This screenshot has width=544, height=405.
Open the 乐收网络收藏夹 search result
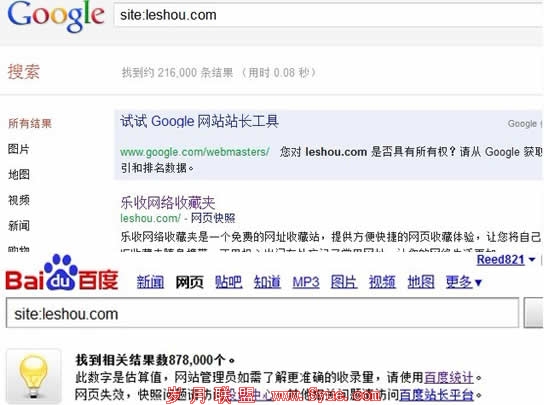click(168, 203)
